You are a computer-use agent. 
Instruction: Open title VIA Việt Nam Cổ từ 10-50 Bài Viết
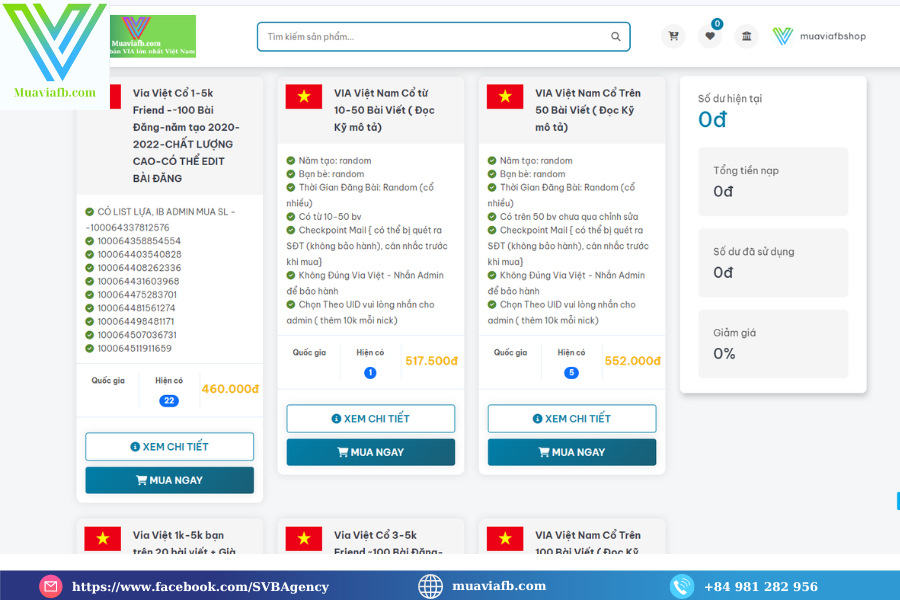[384, 110]
